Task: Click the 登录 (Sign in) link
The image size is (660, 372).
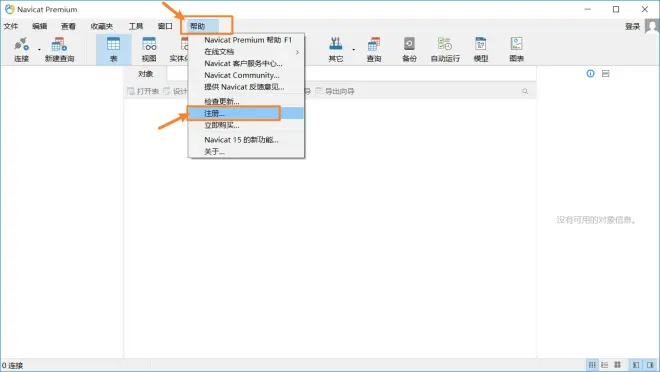Action: pyautogui.click(x=632, y=27)
